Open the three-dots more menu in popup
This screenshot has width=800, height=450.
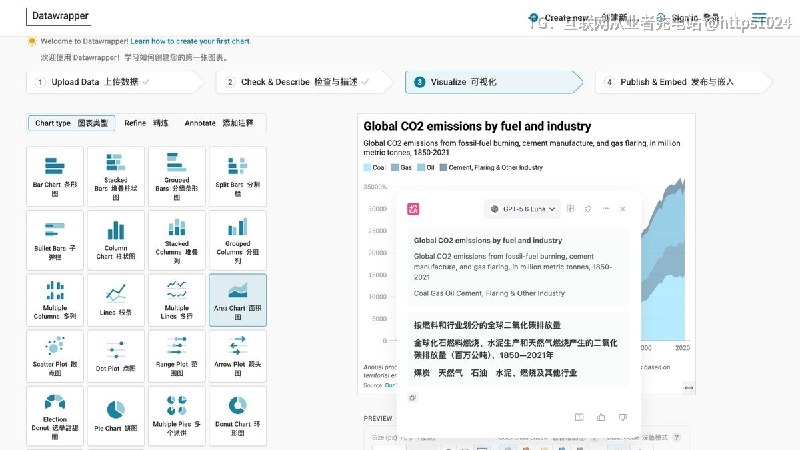pyautogui.click(x=606, y=209)
